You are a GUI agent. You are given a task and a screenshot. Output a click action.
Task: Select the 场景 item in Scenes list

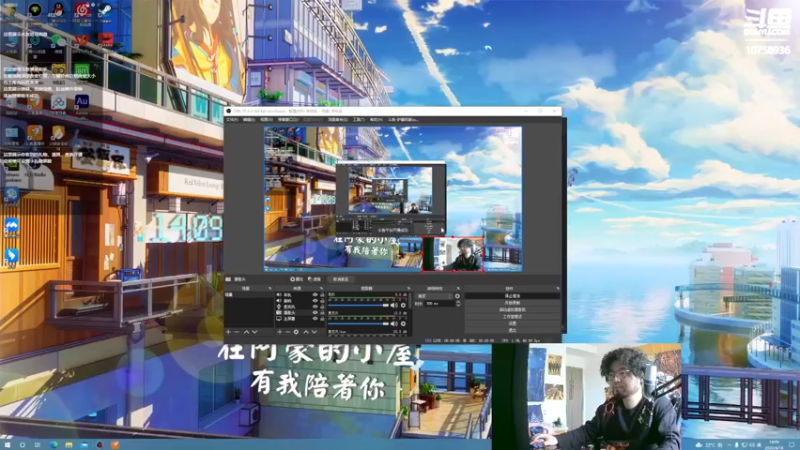pos(249,295)
